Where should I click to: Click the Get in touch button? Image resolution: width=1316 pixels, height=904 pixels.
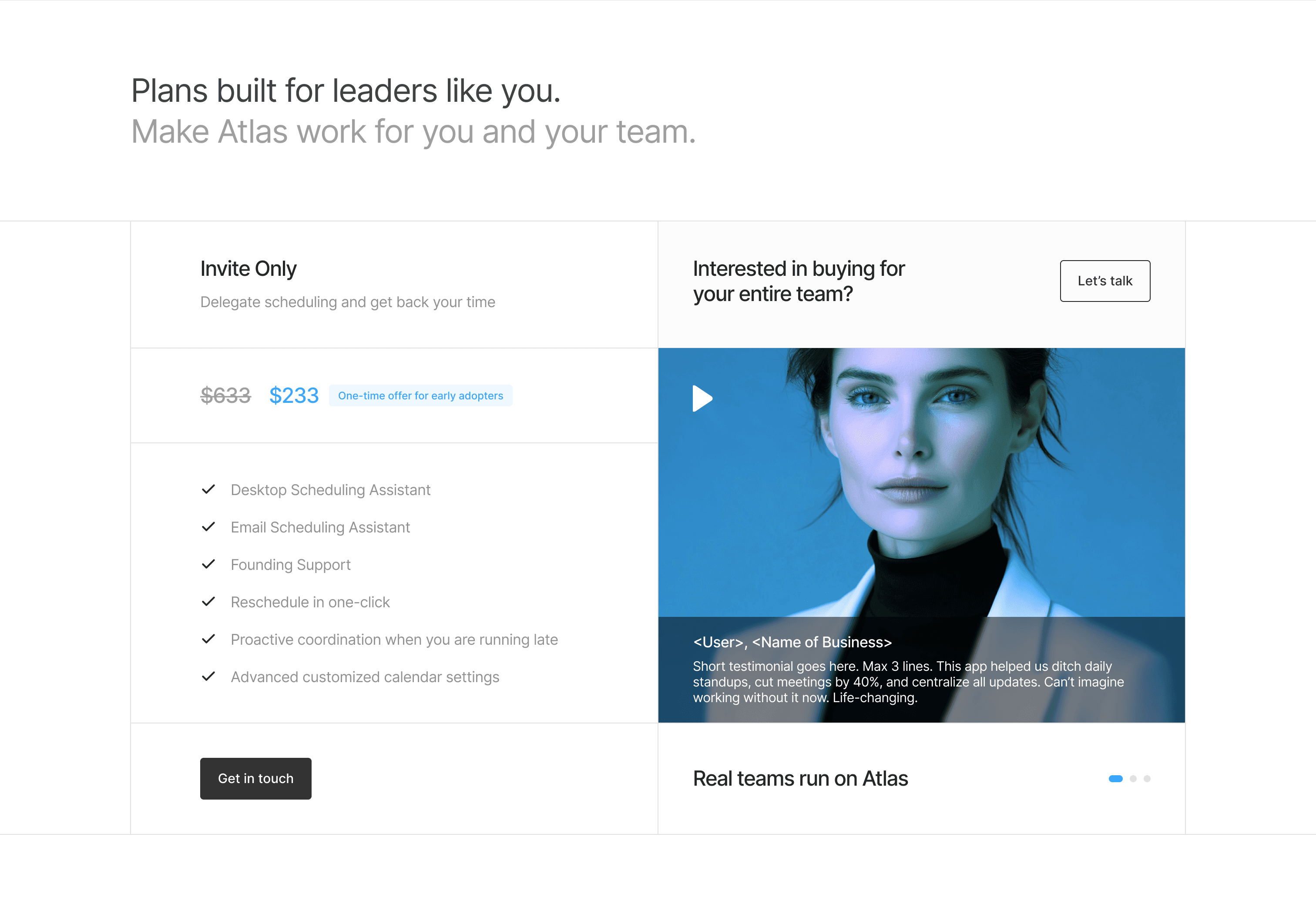tap(255, 779)
